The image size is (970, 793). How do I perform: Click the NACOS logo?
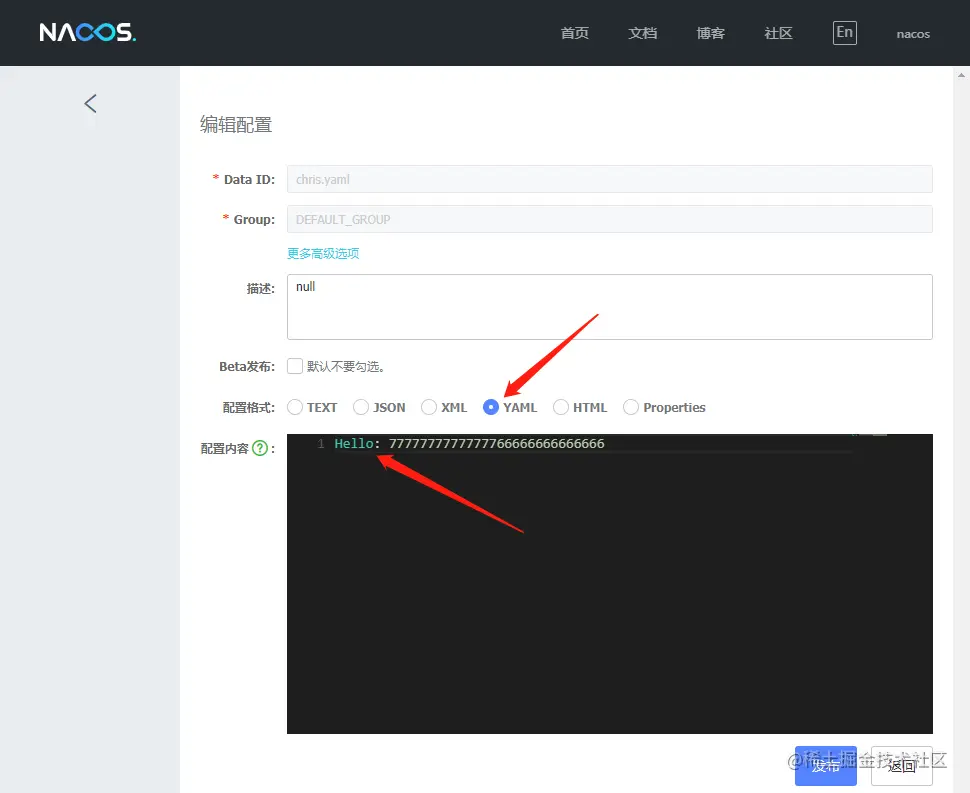coord(88,32)
